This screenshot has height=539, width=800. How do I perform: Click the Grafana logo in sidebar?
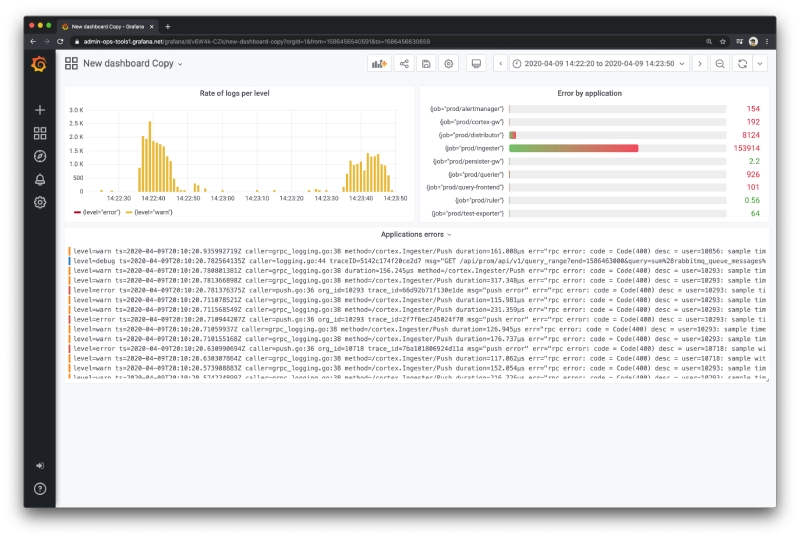click(39, 64)
